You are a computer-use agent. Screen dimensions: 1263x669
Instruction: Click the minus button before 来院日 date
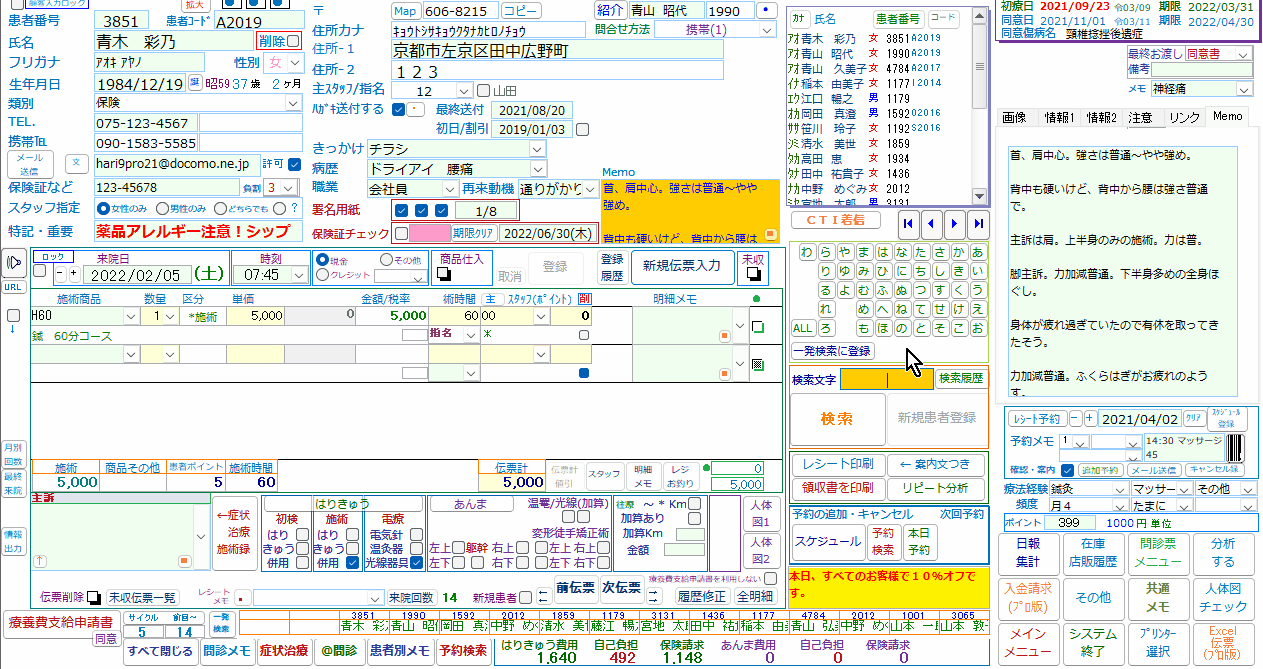(x=59, y=274)
